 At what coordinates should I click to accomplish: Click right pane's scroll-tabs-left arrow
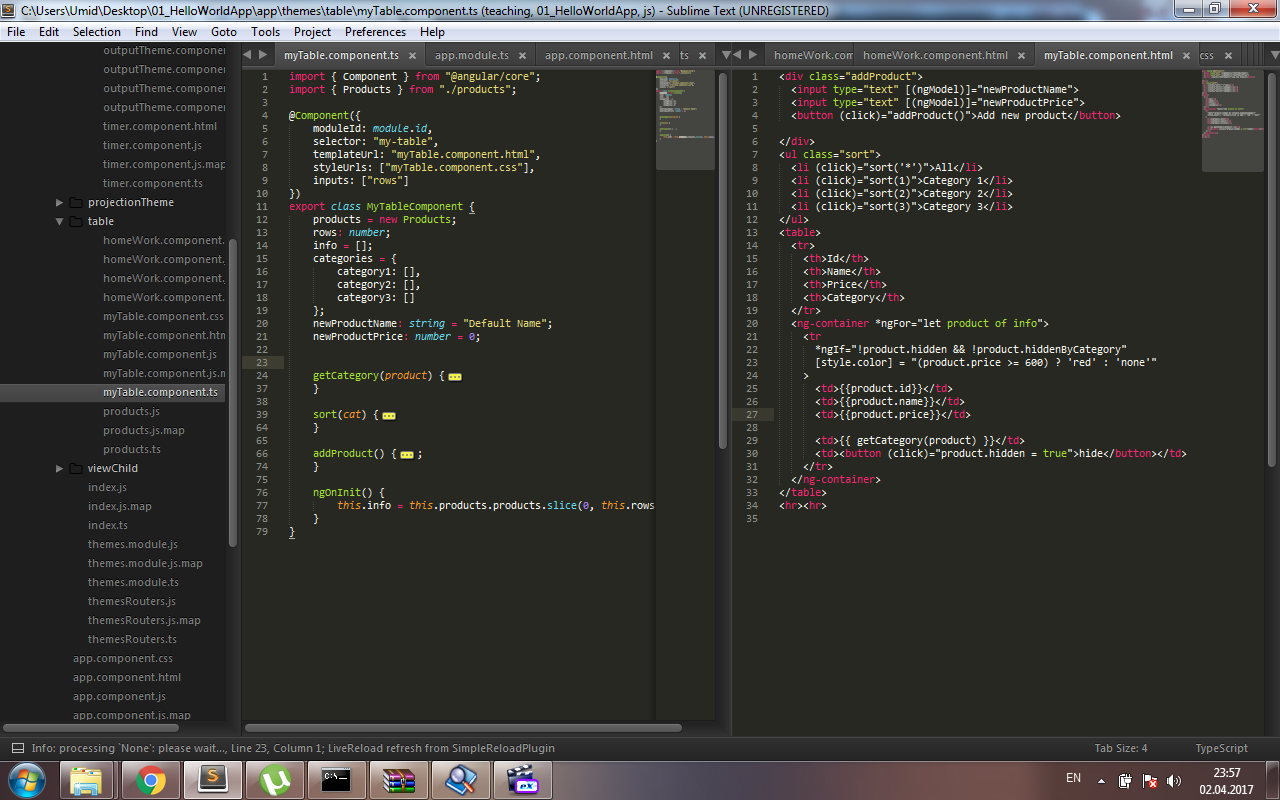[738, 55]
